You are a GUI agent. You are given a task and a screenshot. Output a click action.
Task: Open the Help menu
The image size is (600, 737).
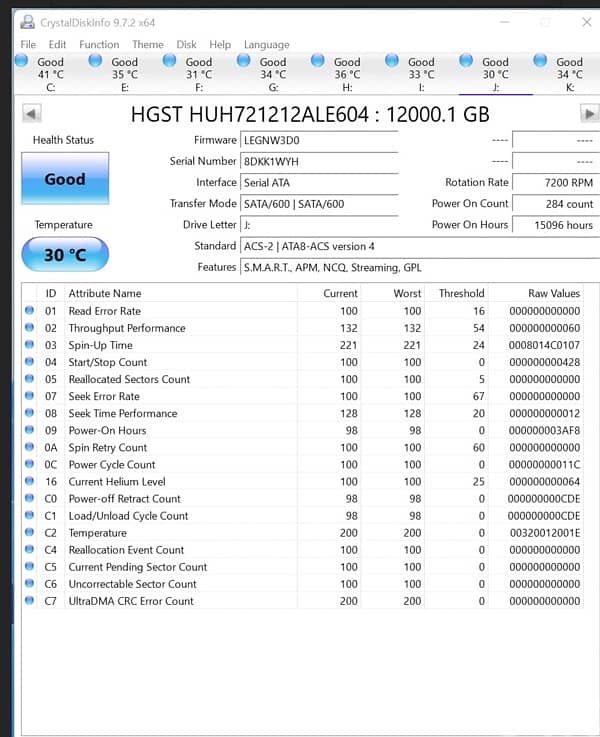click(x=220, y=45)
